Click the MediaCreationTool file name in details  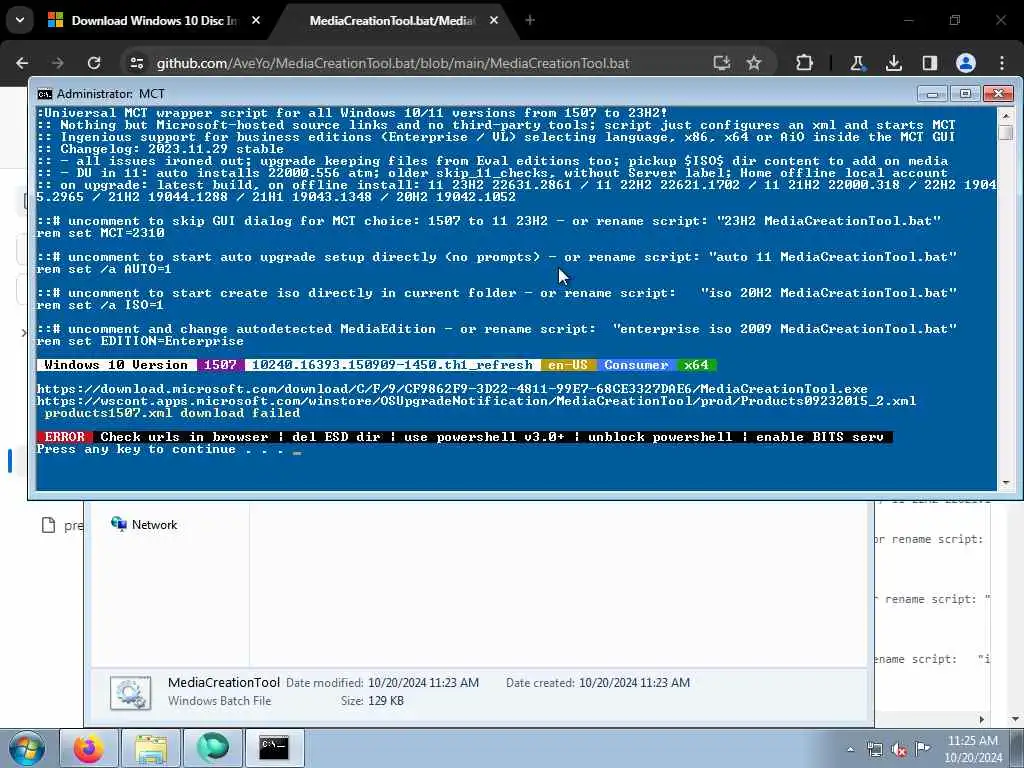(x=224, y=682)
